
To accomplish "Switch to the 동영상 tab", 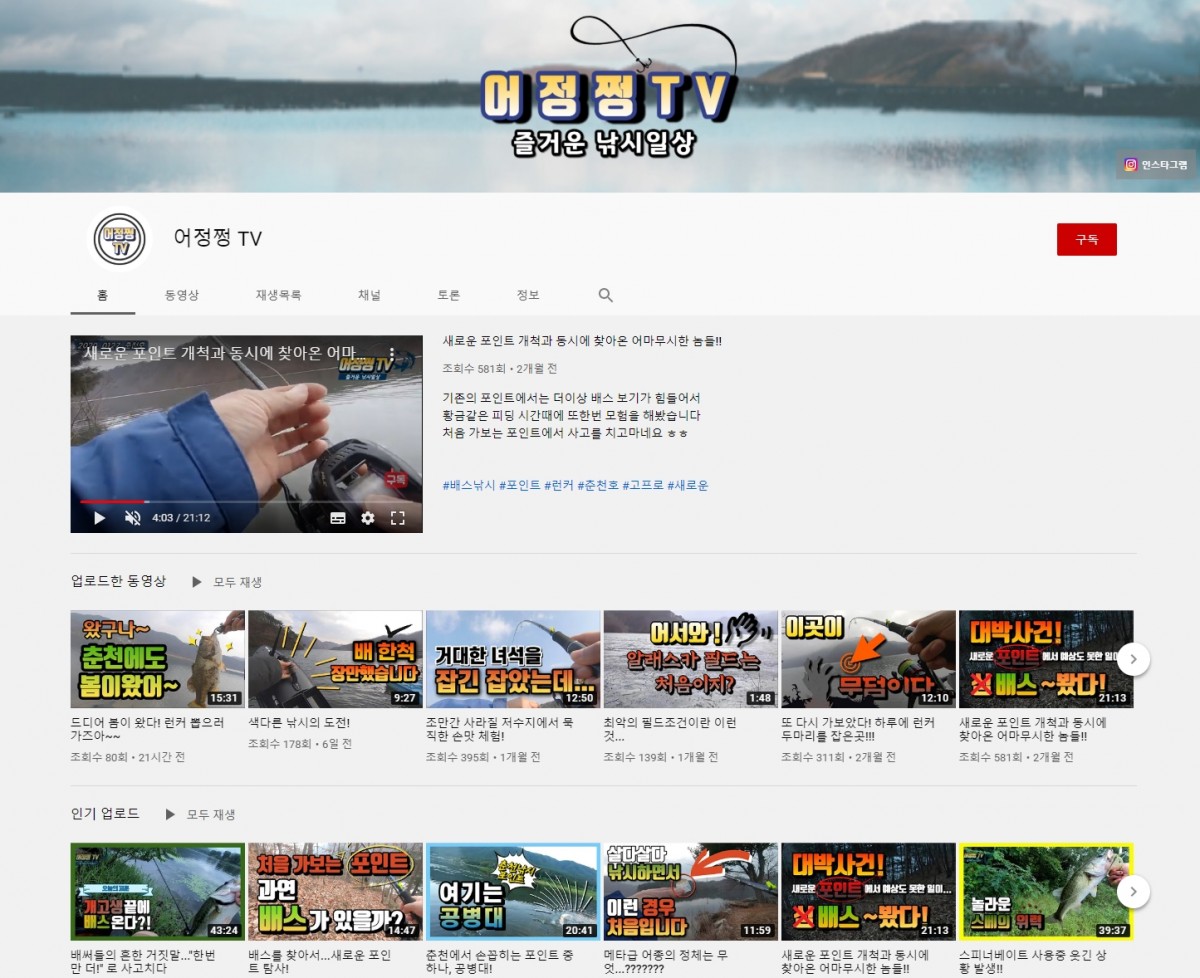I will 182,295.
